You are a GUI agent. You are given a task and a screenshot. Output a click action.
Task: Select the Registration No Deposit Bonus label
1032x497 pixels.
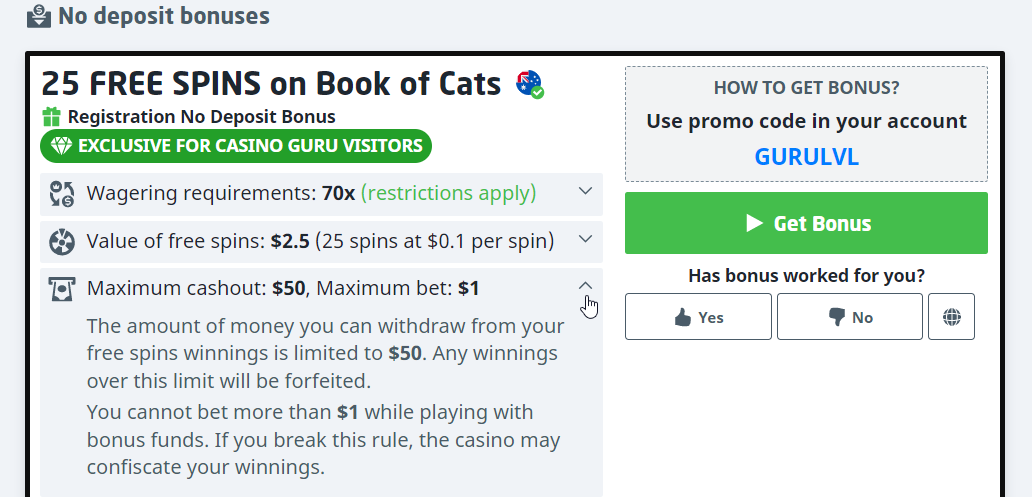tap(201, 117)
